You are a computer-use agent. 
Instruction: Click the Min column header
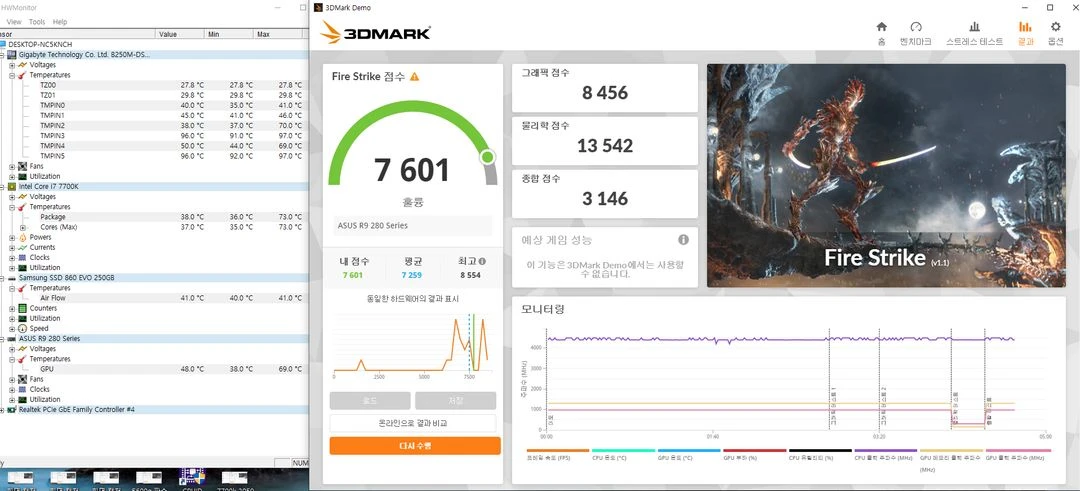pyautogui.click(x=230, y=34)
